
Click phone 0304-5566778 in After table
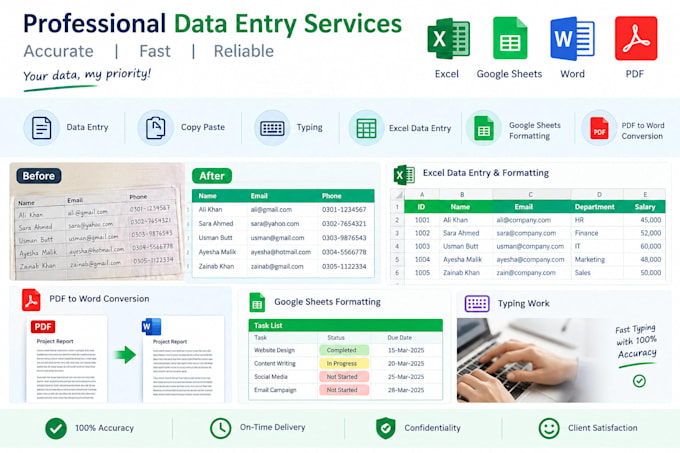pos(344,252)
